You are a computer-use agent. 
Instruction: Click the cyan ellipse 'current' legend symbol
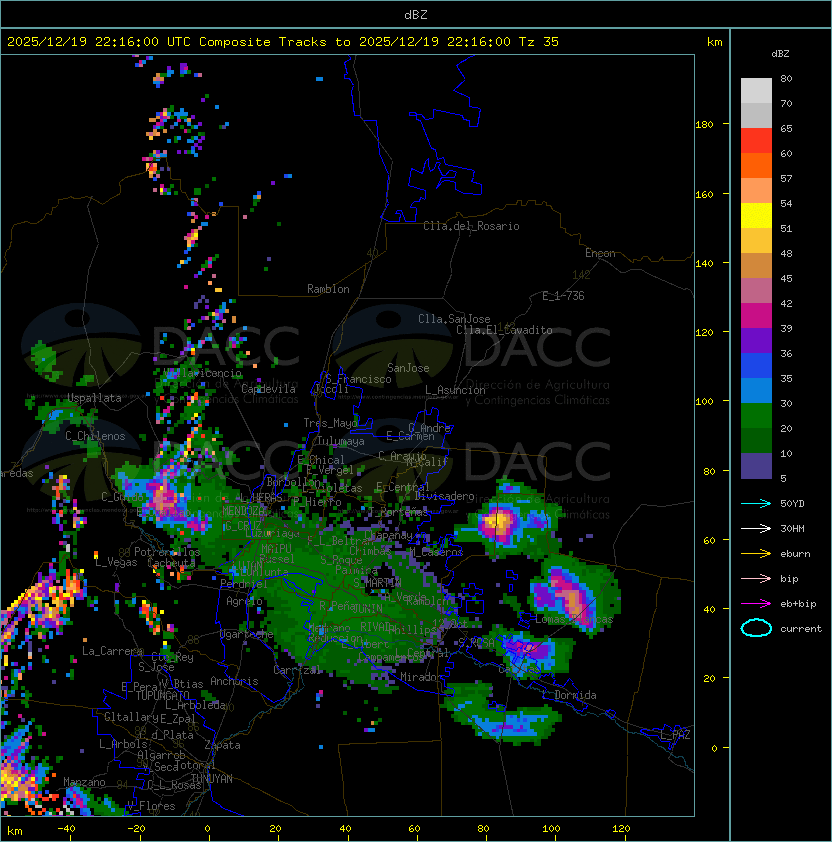[756, 628]
